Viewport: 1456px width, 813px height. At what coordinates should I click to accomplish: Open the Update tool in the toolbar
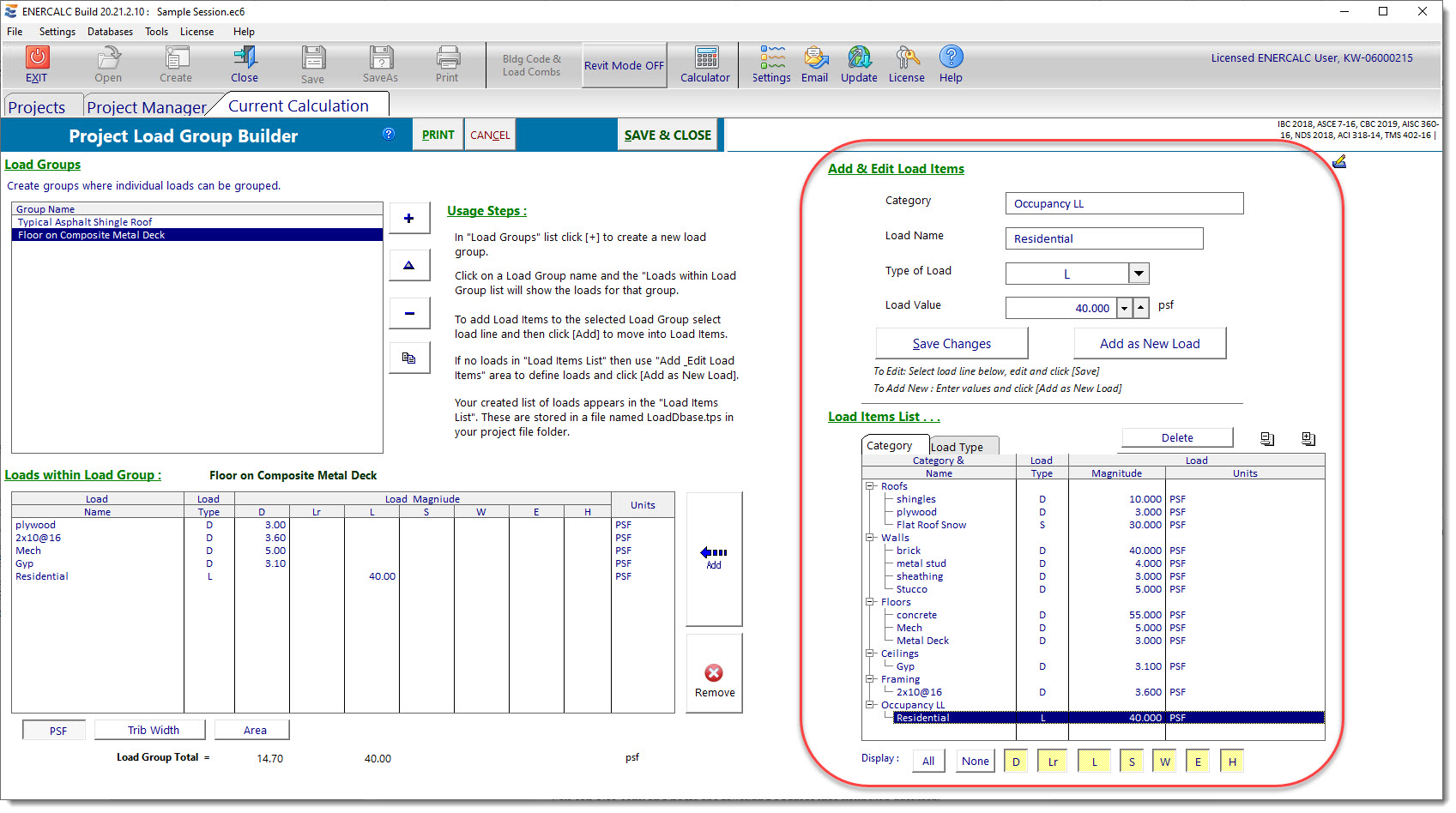pyautogui.click(x=859, y=64)
